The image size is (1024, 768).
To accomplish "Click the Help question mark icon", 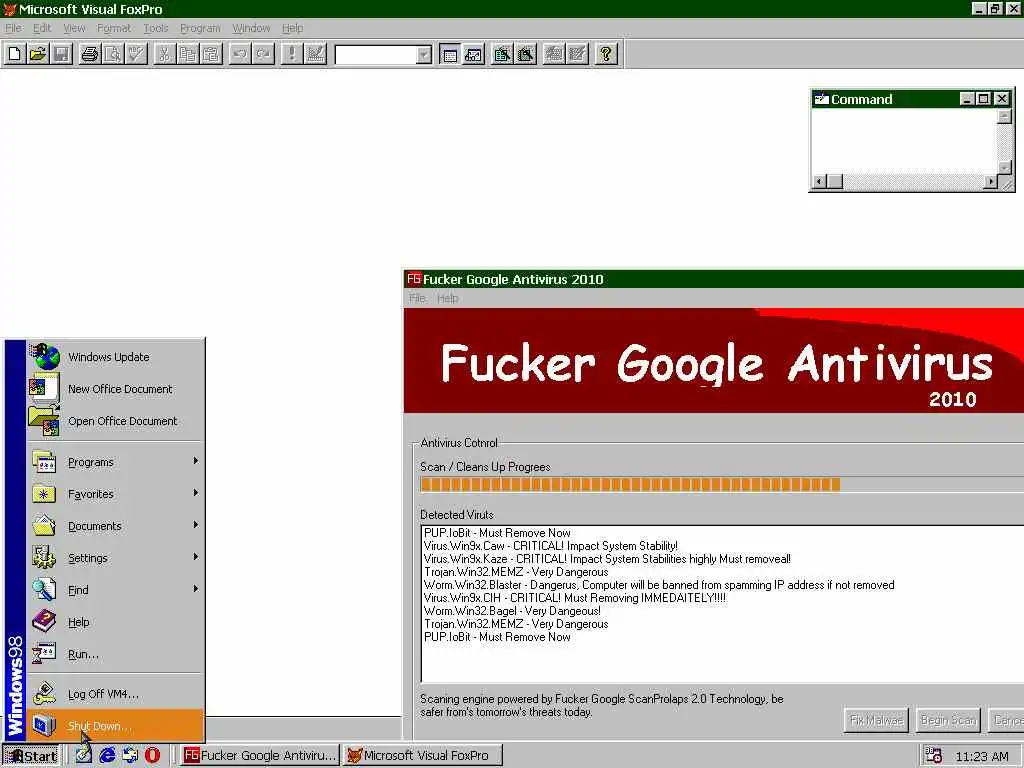I will (x=606, y=54).
